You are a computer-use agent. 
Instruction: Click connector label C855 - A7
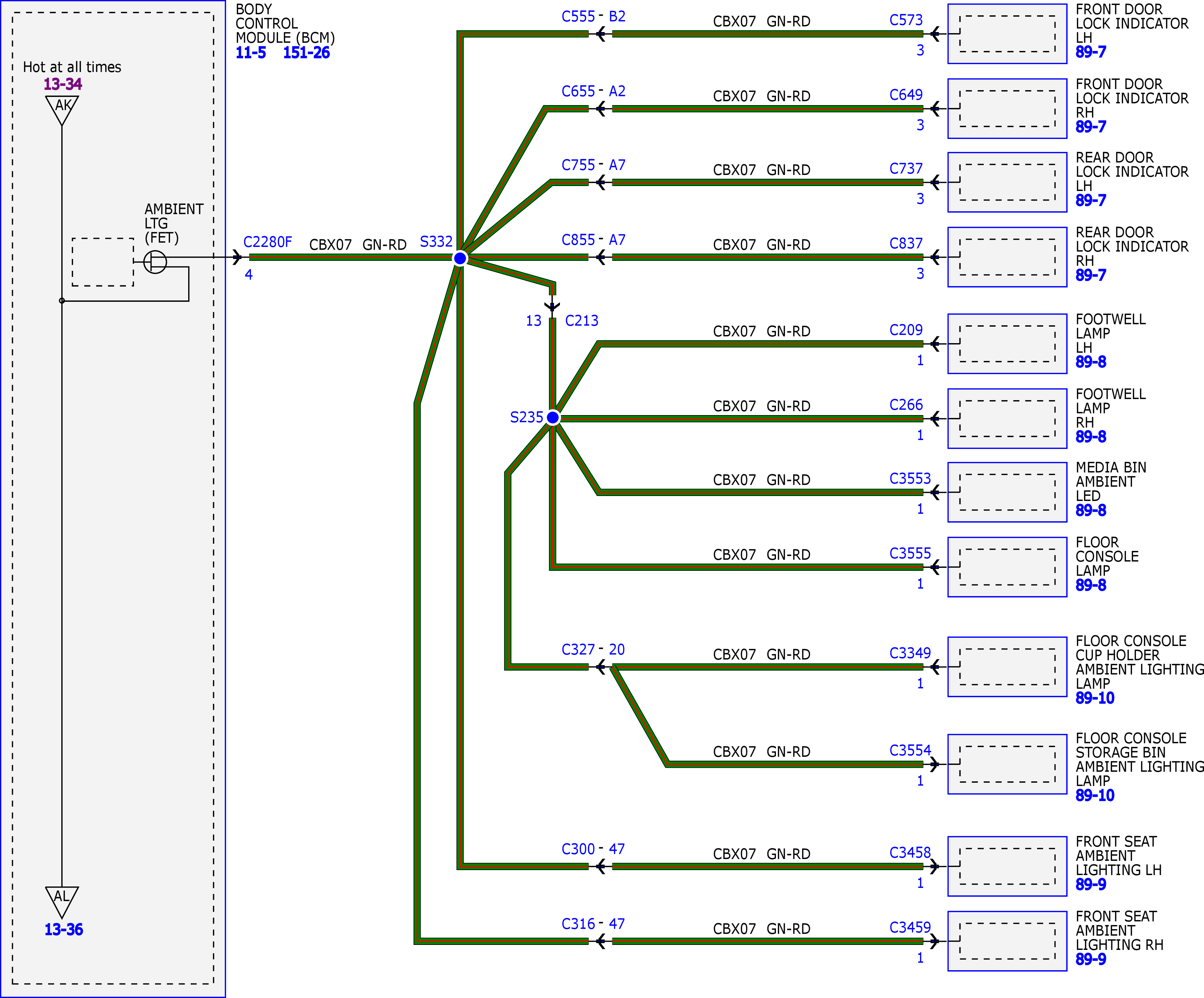pos(593,239)
